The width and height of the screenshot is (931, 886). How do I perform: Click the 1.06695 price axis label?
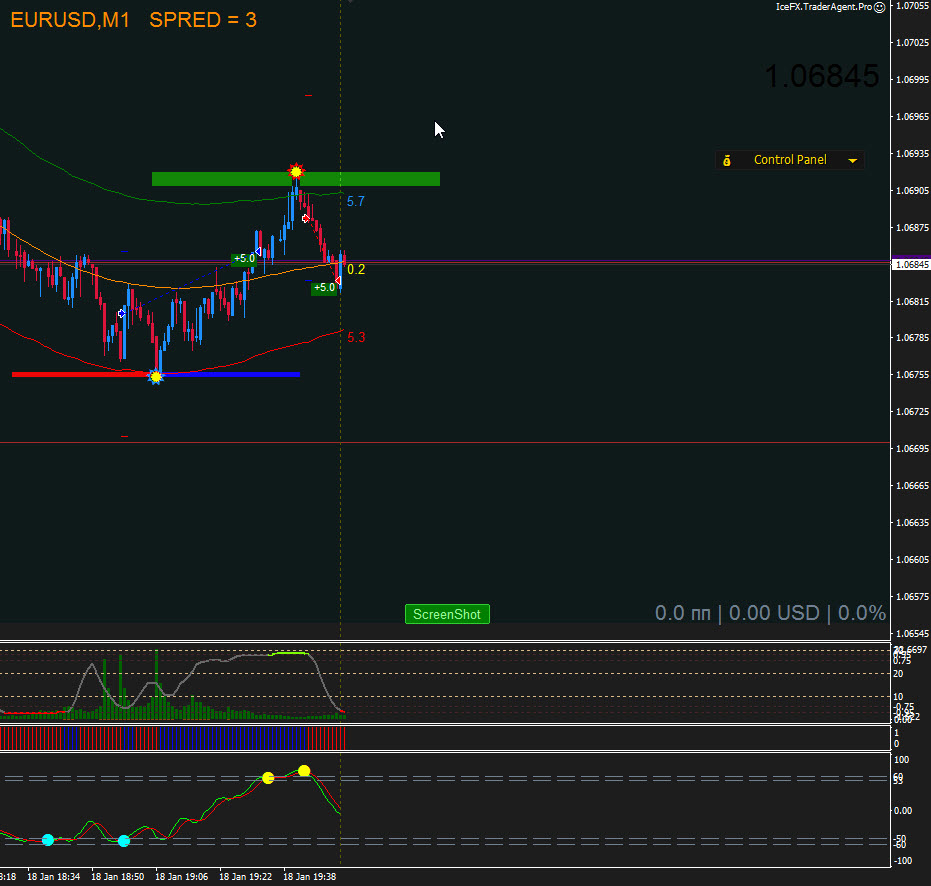pos(913,448)
